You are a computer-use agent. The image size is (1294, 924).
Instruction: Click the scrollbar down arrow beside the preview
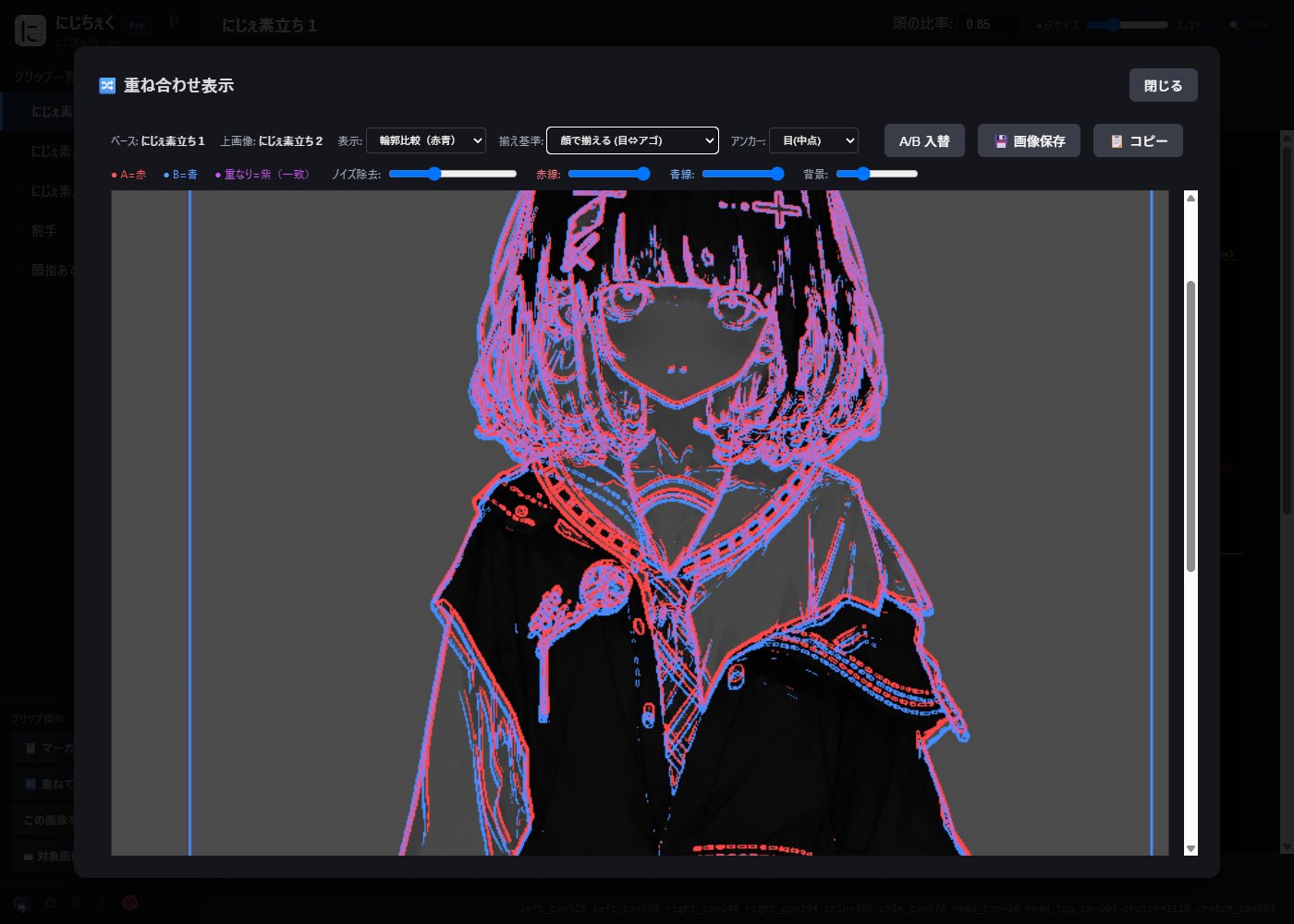1190,848
